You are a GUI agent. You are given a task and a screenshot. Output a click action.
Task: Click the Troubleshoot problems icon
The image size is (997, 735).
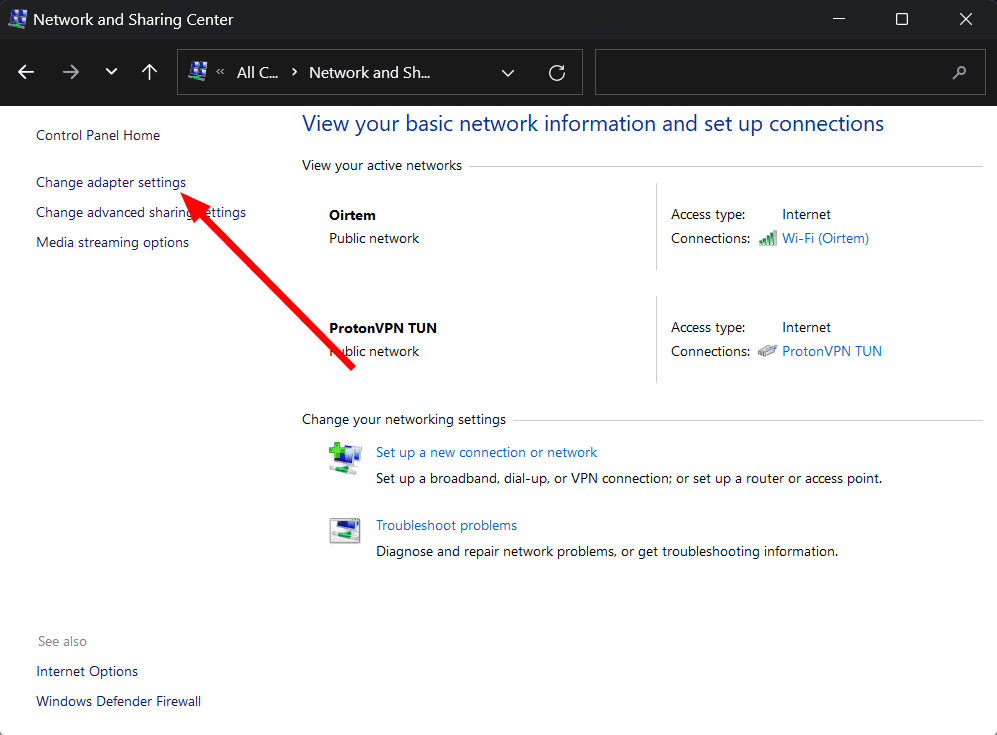click(x=344, y=531)
